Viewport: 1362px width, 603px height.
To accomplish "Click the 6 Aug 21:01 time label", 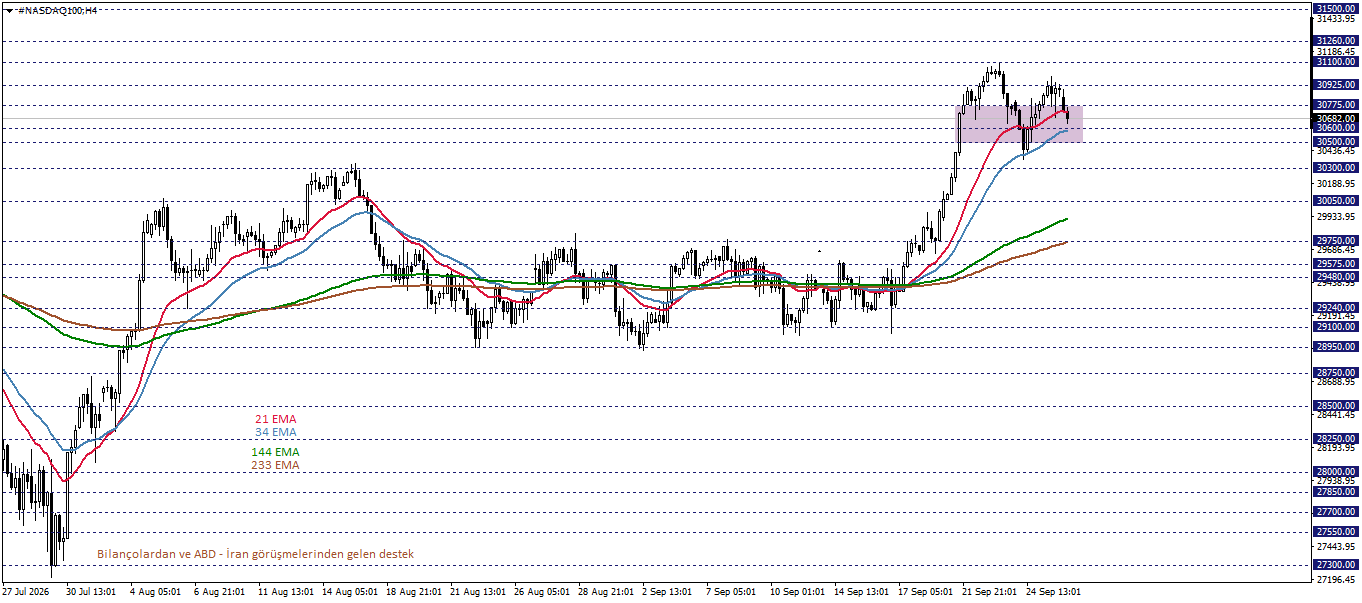I will [x=219, y=592].
